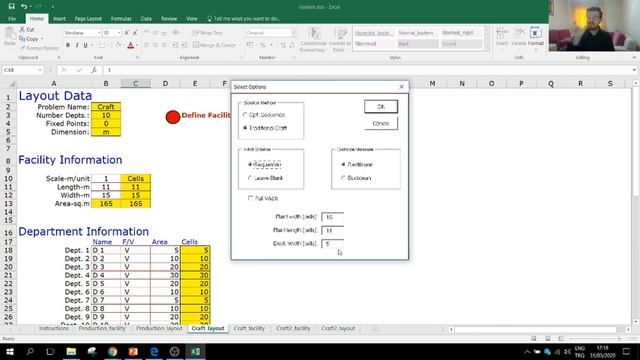Click the fx Insert Function icon
This screenshot has width=640, height=360.
(x=94, y=70)
